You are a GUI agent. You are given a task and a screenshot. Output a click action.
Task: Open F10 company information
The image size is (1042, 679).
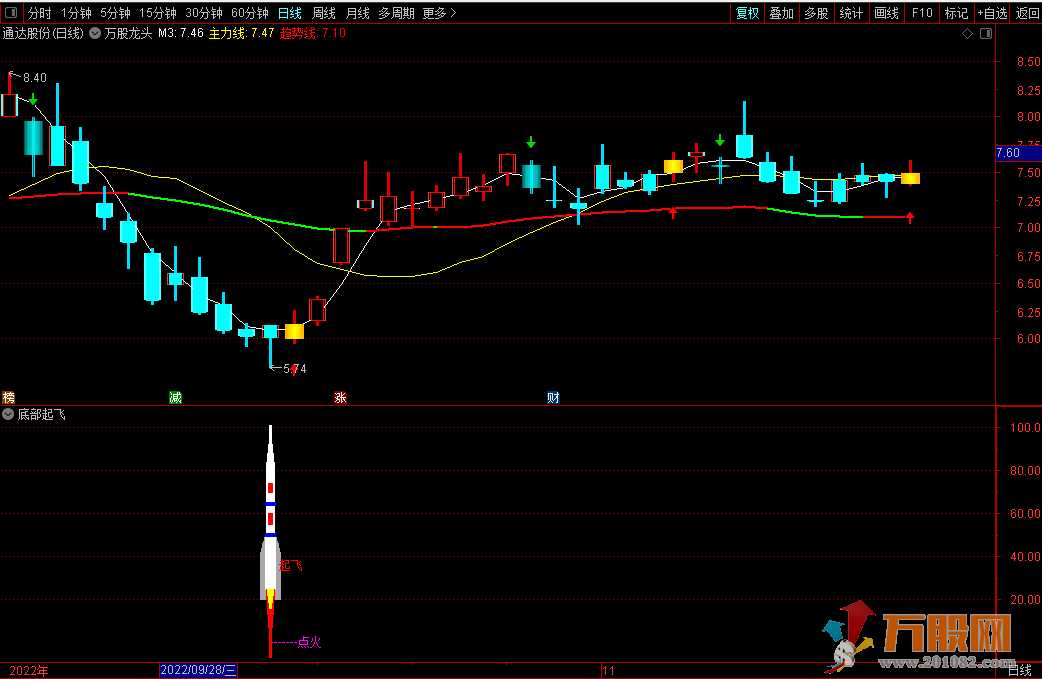point(922,13)
